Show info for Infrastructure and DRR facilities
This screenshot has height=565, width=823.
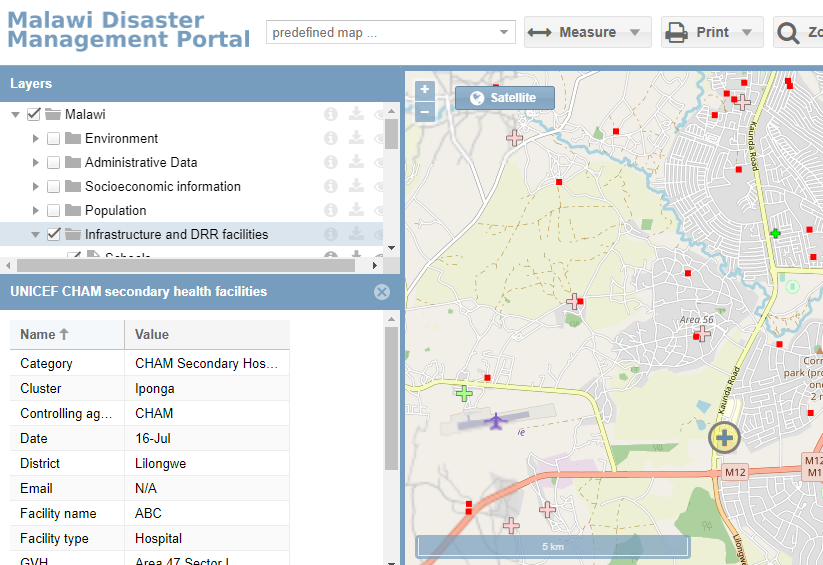click(x=331, y=234)
